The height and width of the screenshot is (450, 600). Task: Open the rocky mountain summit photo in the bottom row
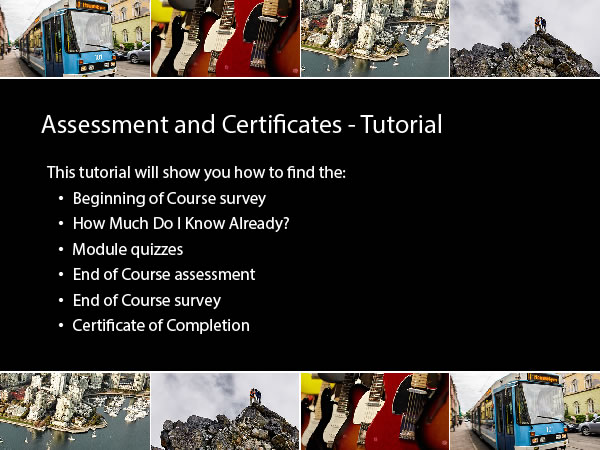tap(225, 411)
